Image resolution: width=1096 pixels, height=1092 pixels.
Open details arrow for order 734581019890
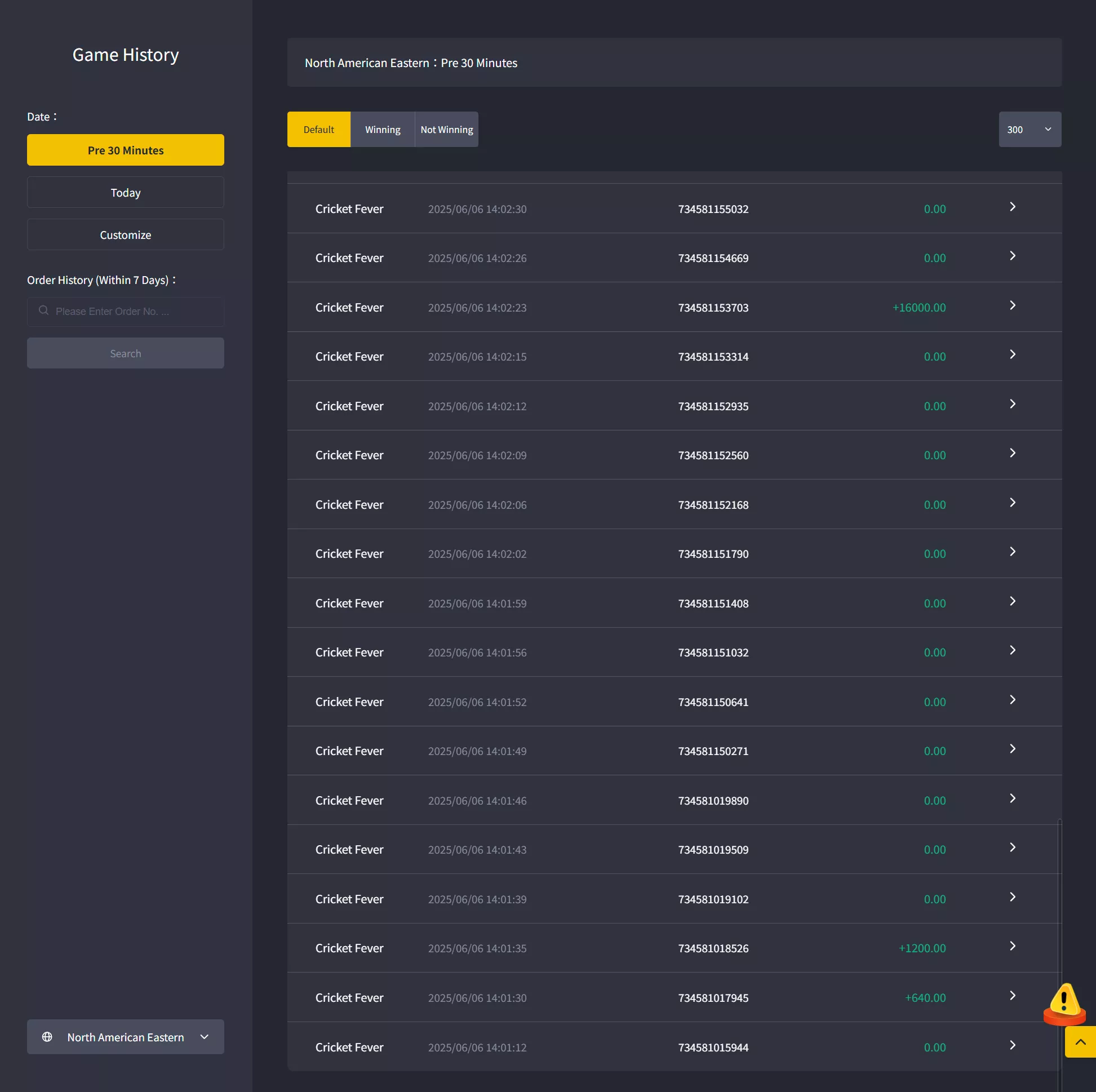[1013, 799]
